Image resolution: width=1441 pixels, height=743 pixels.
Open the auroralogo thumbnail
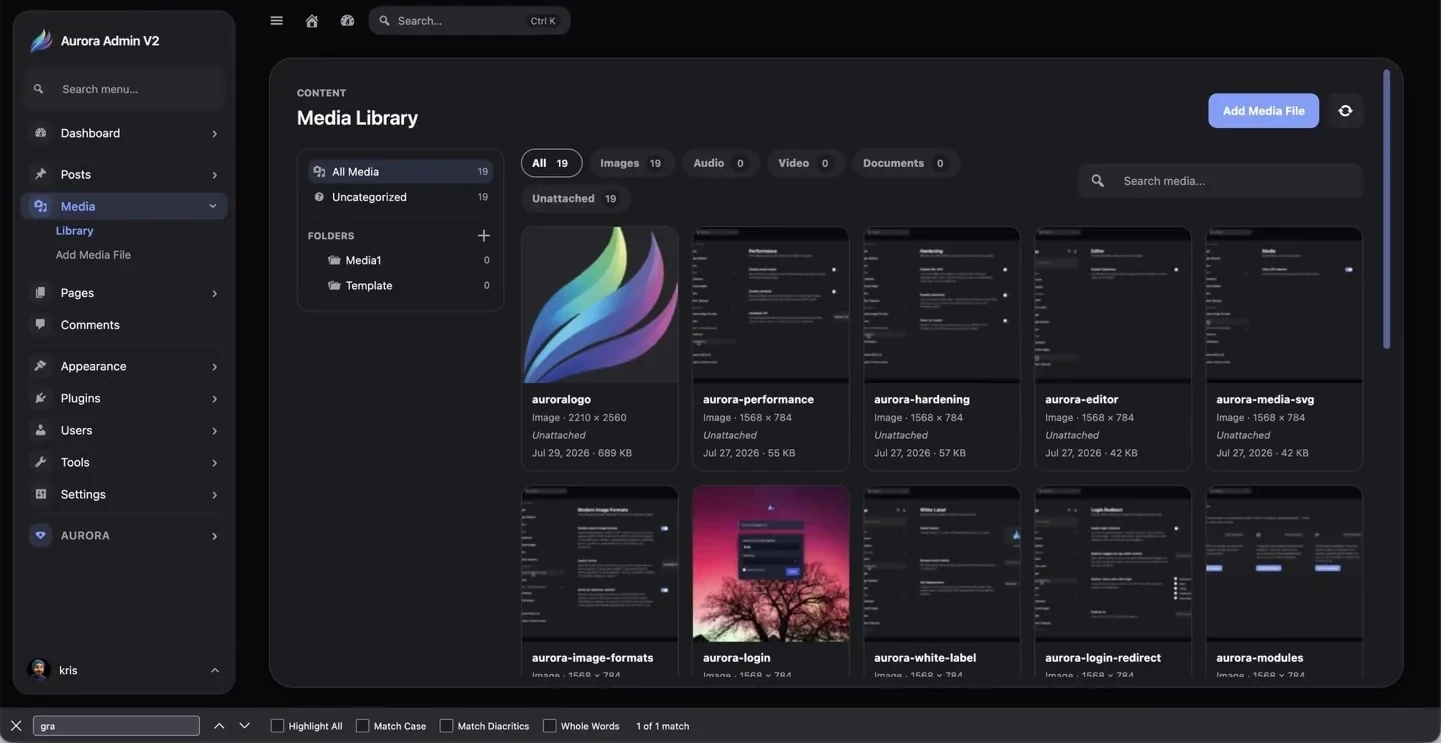(x=600, y=305)
